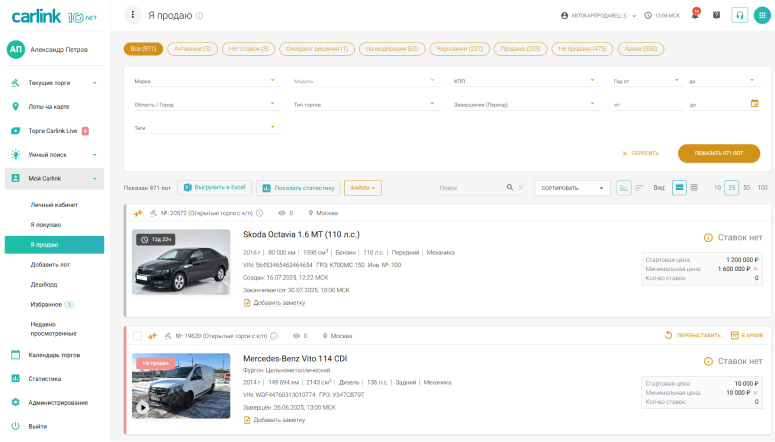Click Выгрузить в Excel button

[x=214, y=188]
